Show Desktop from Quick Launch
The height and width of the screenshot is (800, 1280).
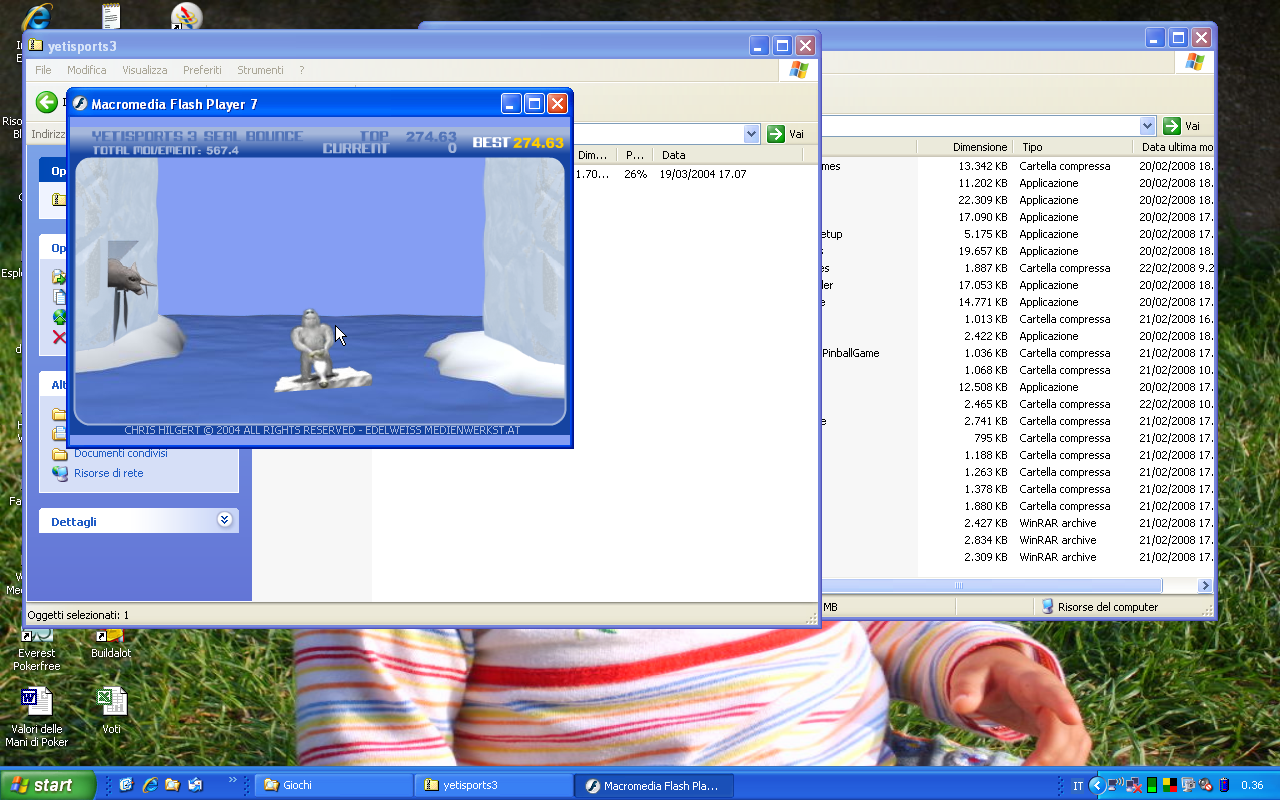(125, 785)
